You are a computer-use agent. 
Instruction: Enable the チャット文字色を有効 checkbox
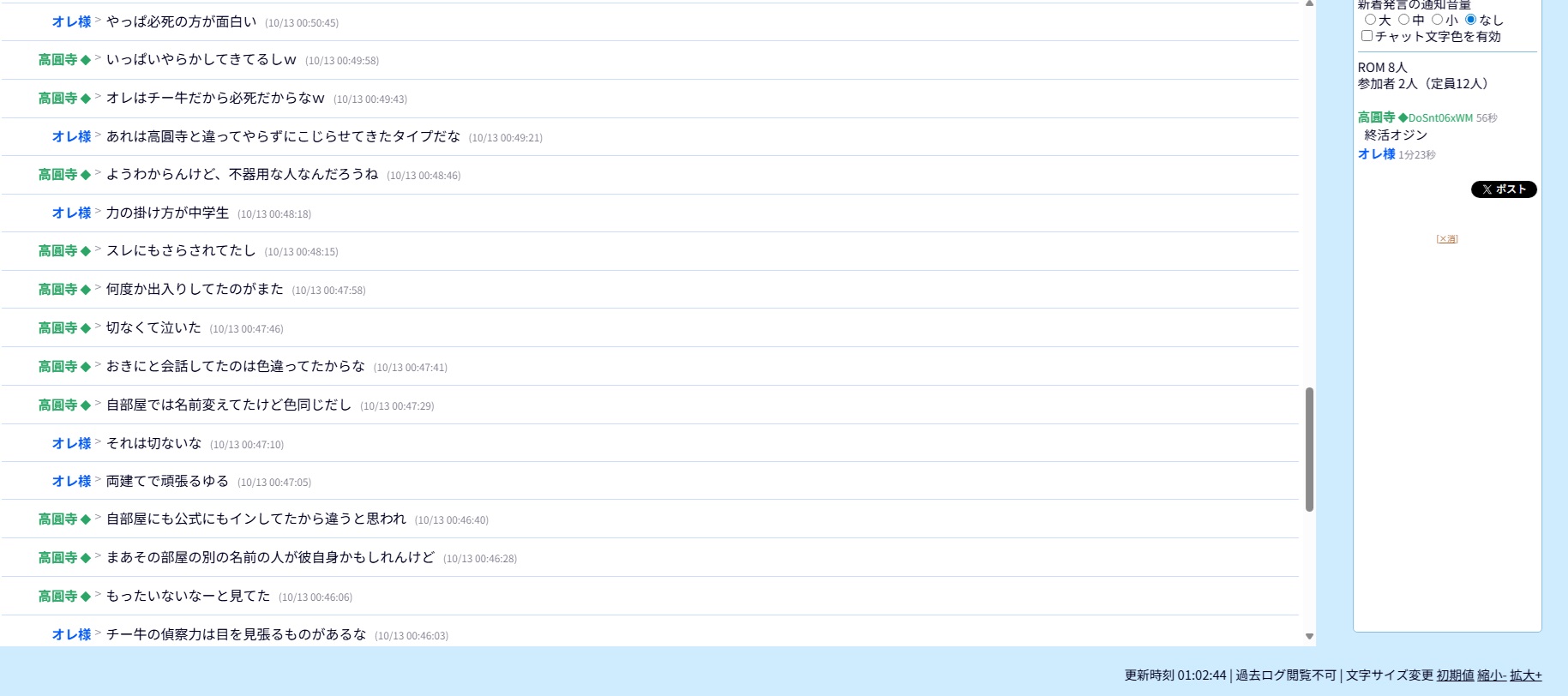tap(1367, 36)
